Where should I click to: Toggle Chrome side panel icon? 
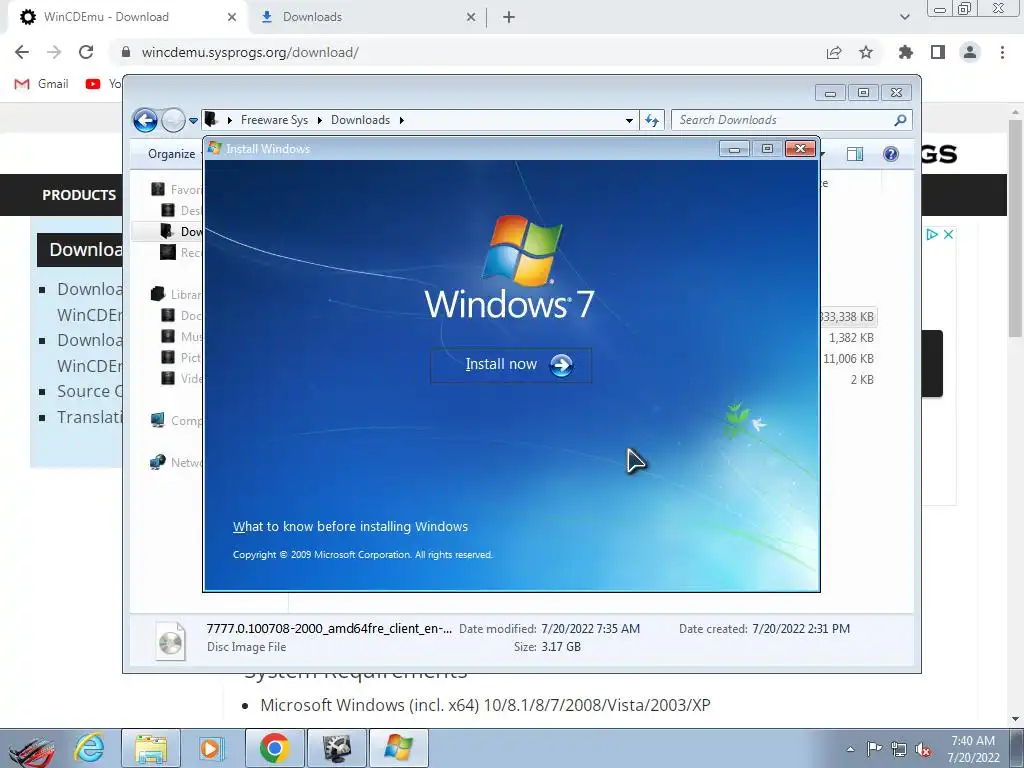[938, 52]
